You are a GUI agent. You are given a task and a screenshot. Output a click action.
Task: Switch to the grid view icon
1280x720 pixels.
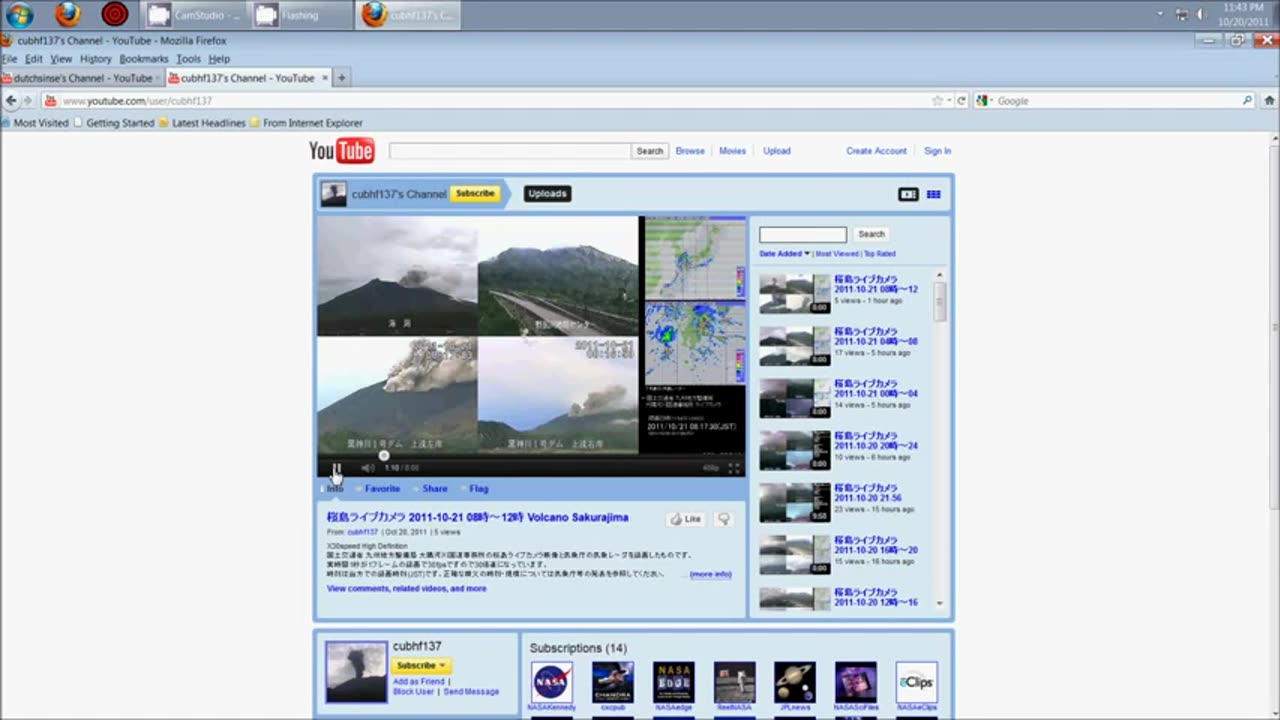tap(933, 194)
